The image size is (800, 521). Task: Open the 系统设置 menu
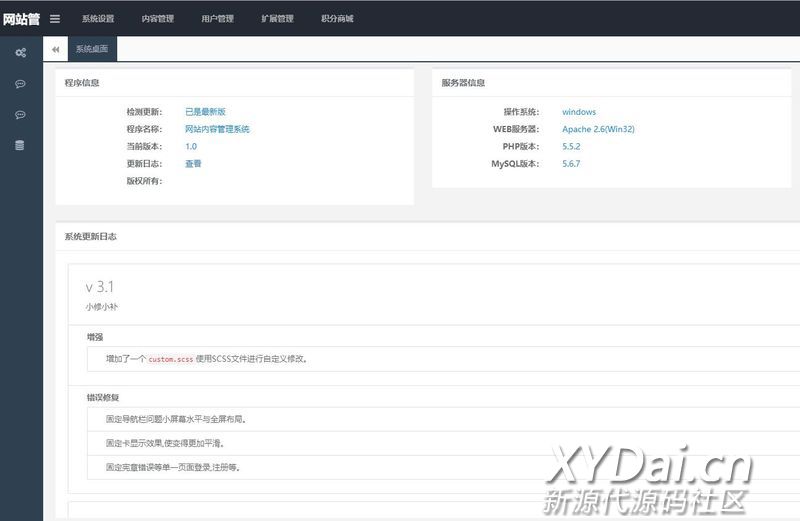click(x=98, y=19)
